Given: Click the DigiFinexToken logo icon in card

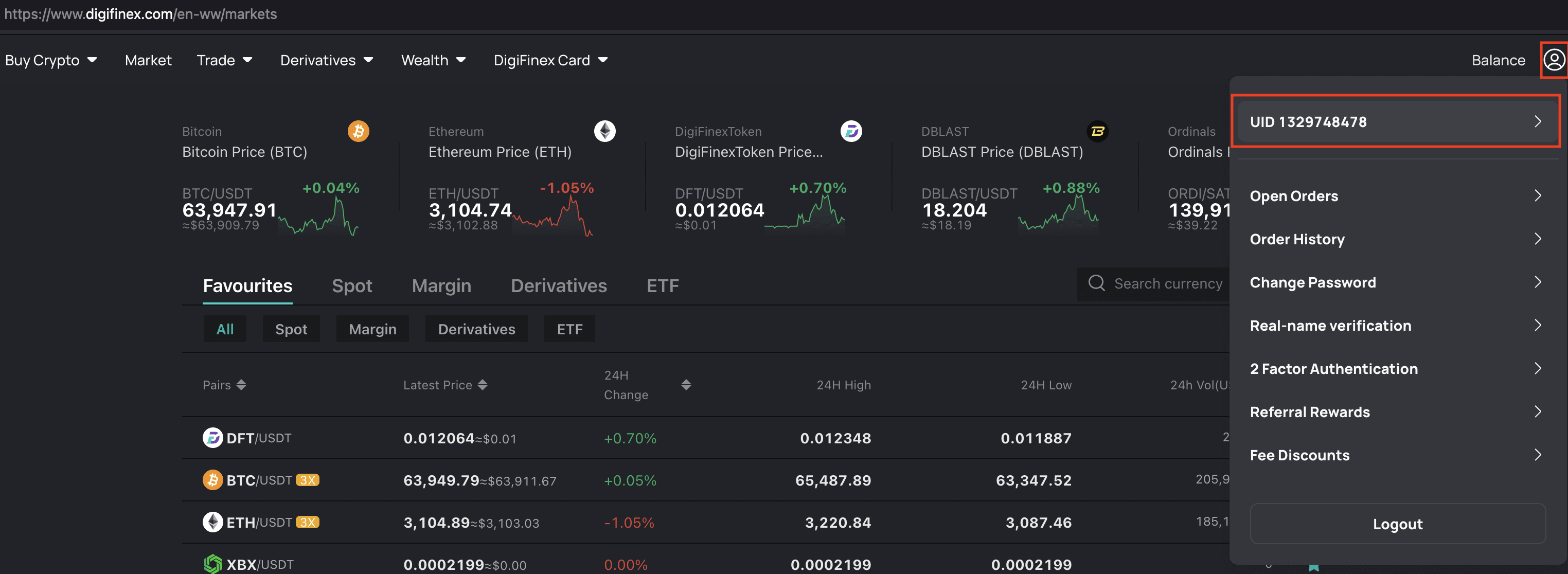Looking at the screenshot, I should [x=851, y=131].
